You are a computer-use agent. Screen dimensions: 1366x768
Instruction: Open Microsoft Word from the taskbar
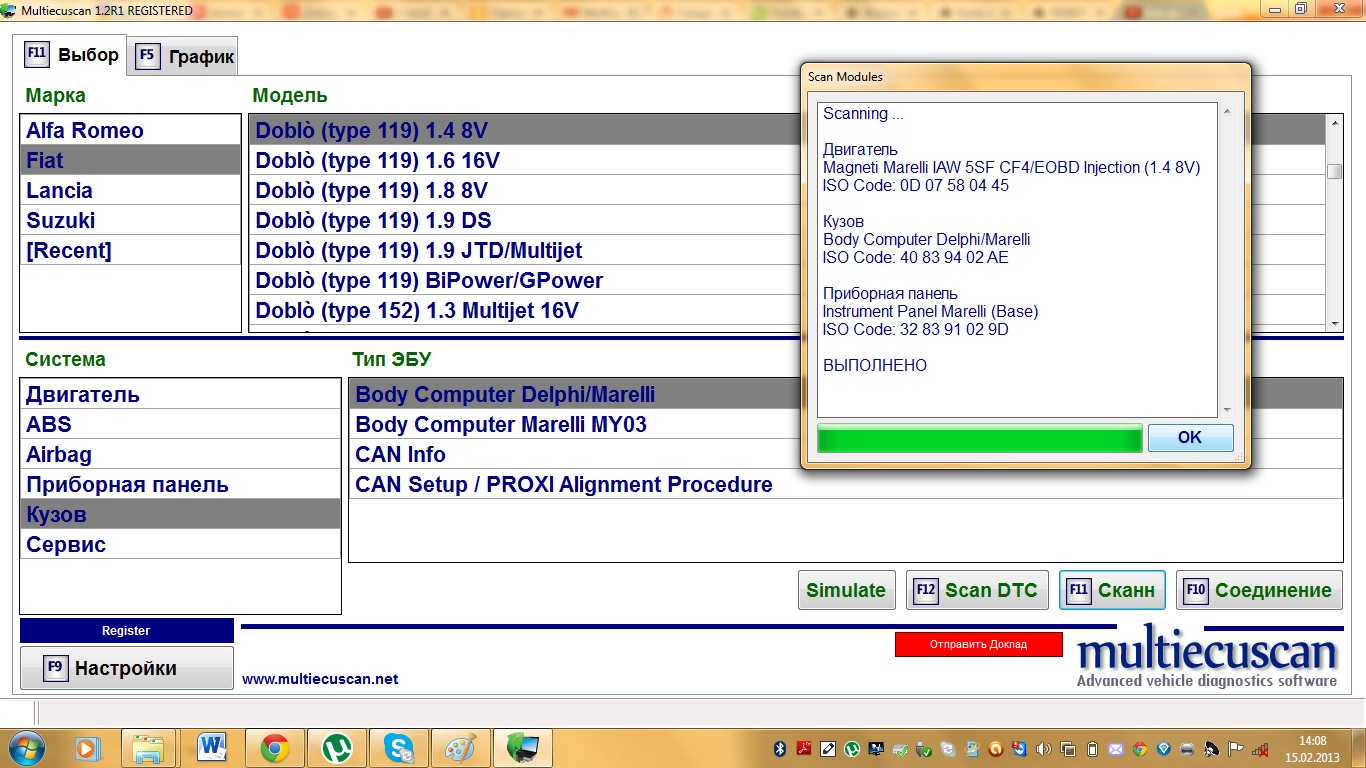pyautogui.click(x=213, y=747)
